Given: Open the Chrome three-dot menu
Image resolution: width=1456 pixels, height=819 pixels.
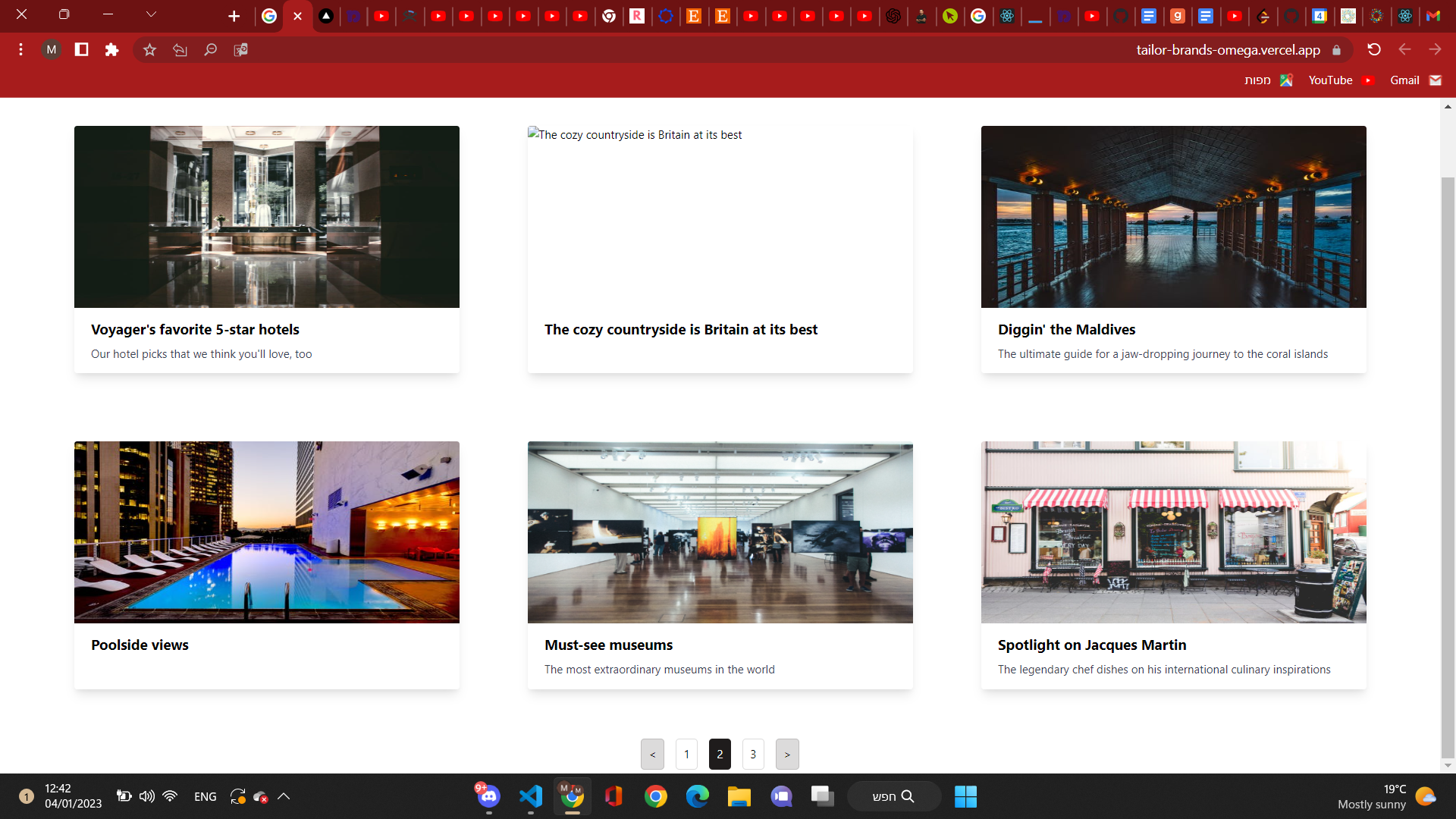Looking at the screenshot, I should point(20,49).
